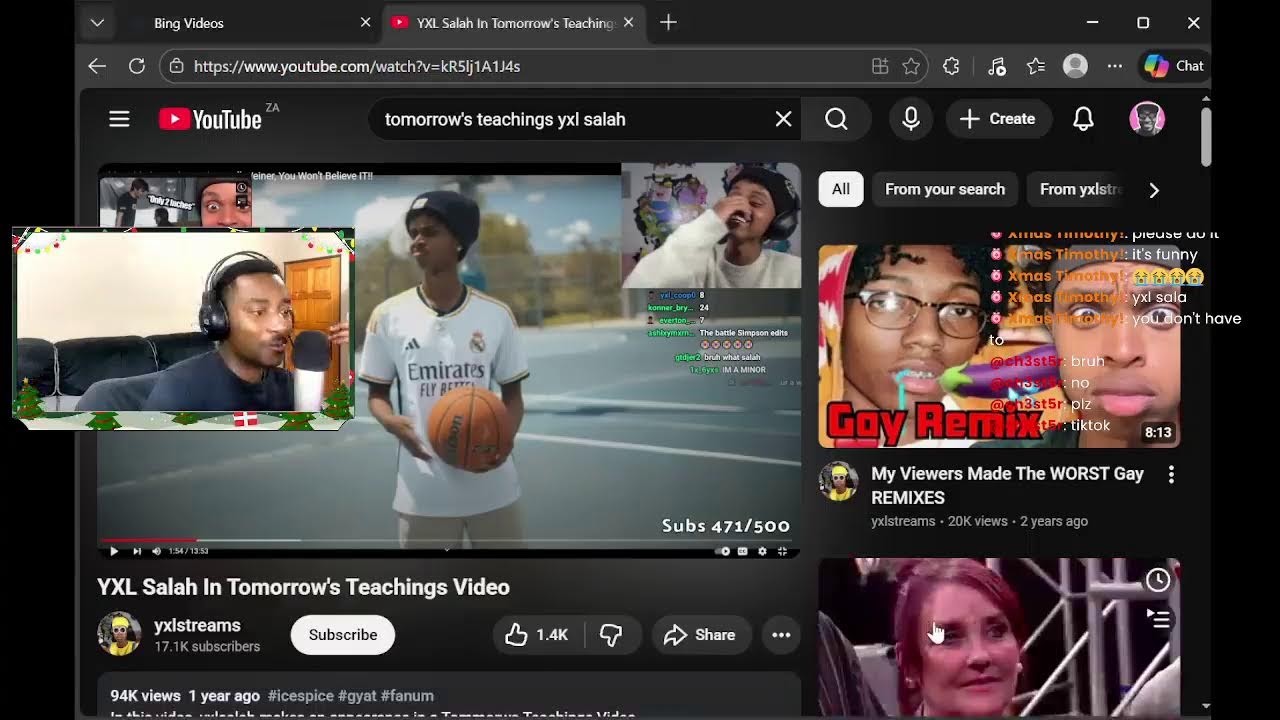Click the page vertical scrollbar
This screenshot has width=1280, height=720.
1206,137
